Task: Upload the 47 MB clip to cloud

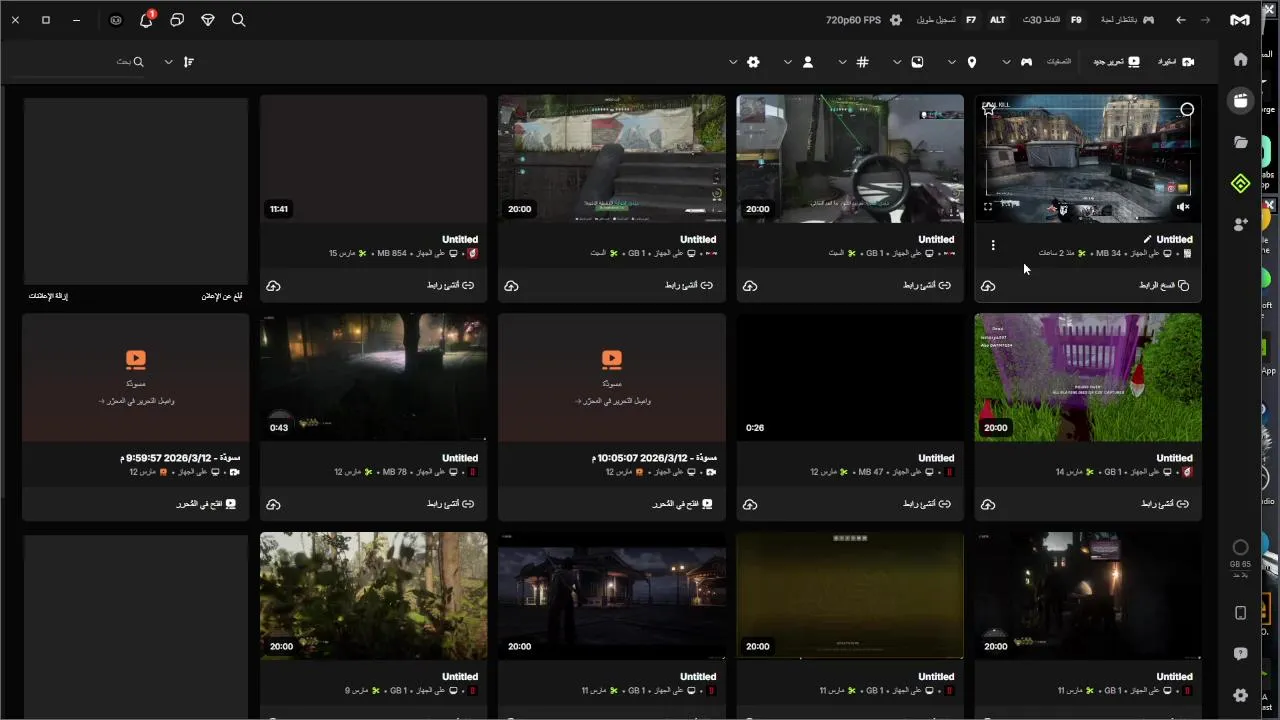Action: [x=750, y=505]
